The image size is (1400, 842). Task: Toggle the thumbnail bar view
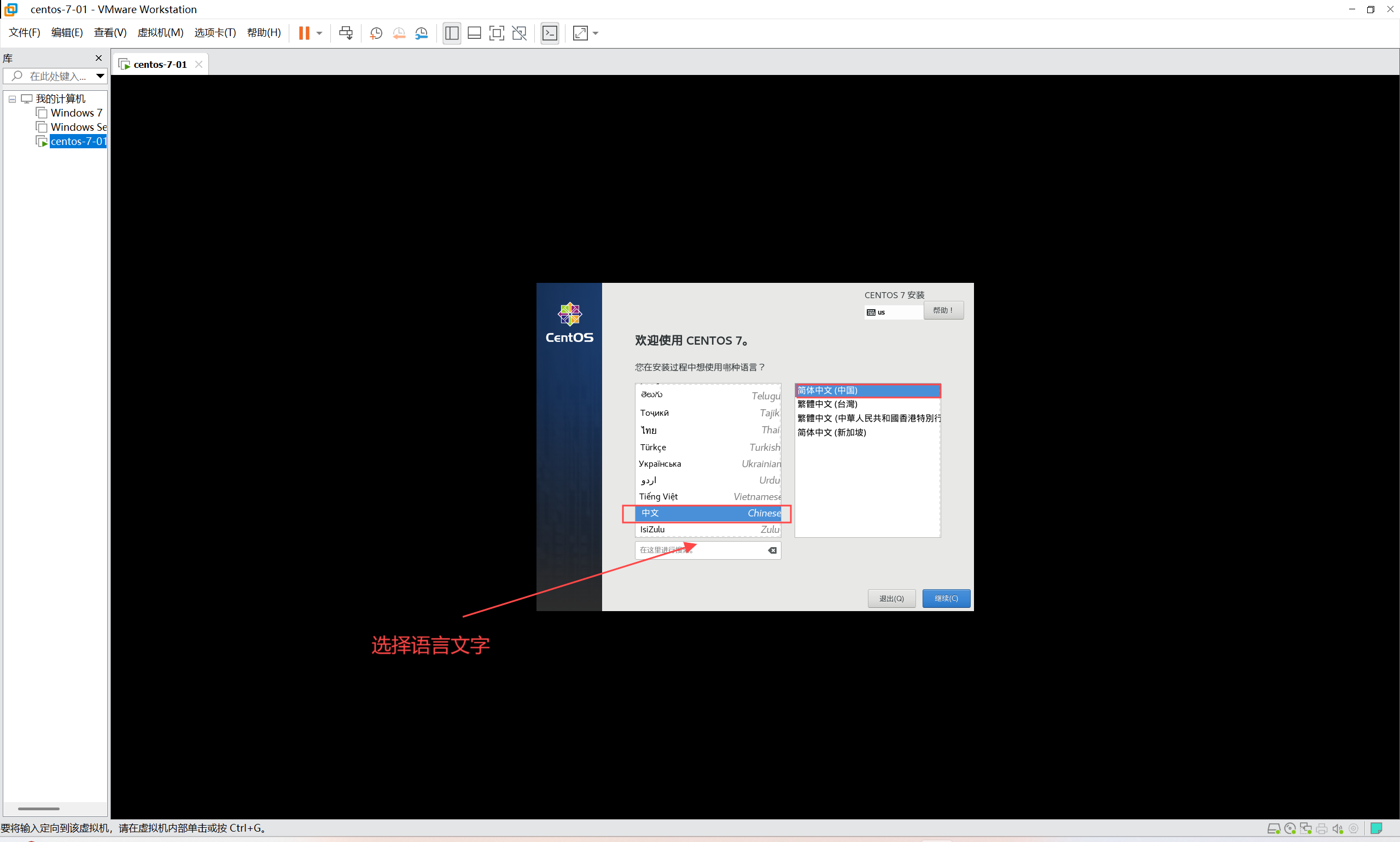474,33
